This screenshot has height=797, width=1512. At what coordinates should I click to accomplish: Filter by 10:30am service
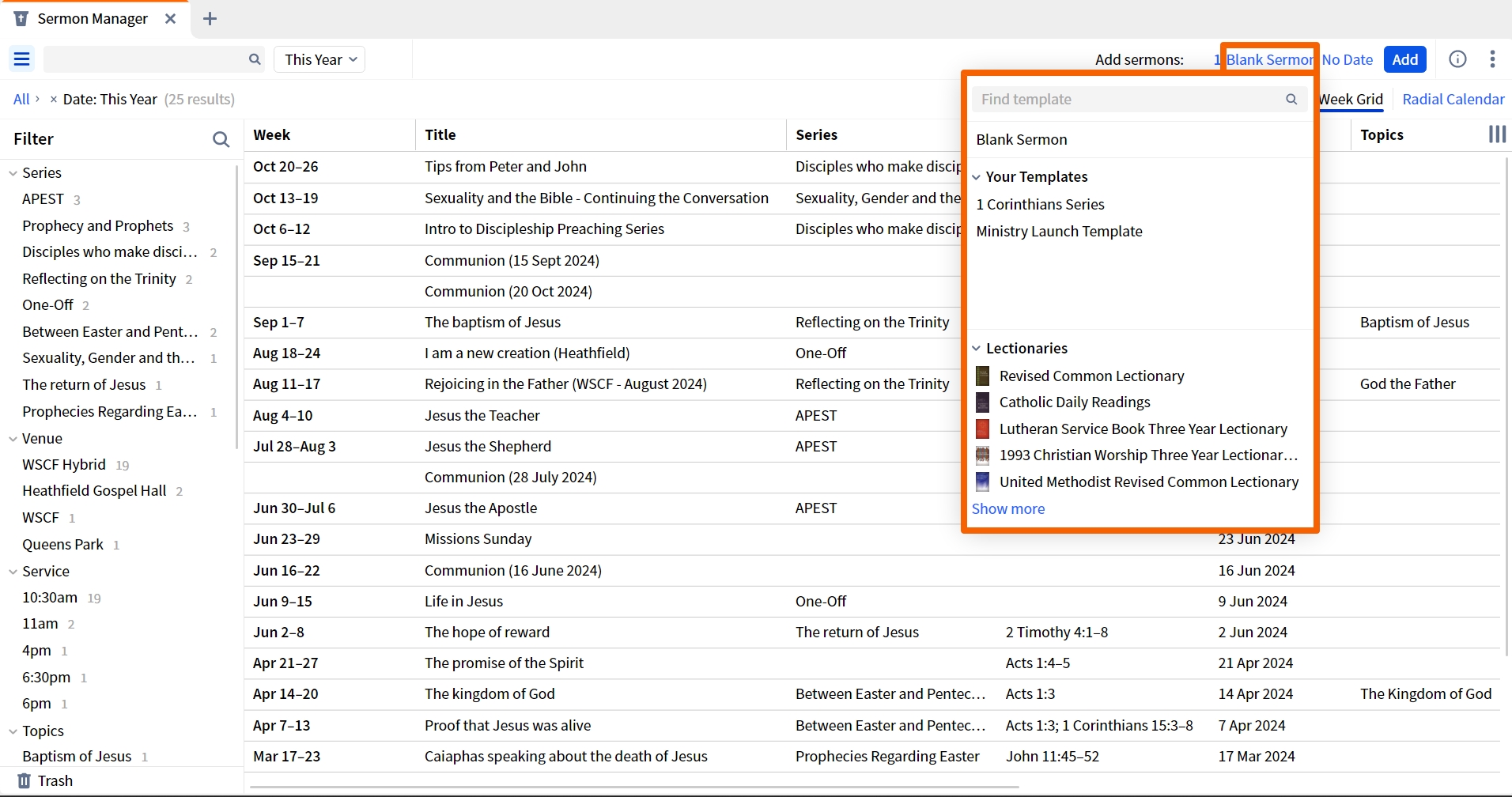[50, 598]
